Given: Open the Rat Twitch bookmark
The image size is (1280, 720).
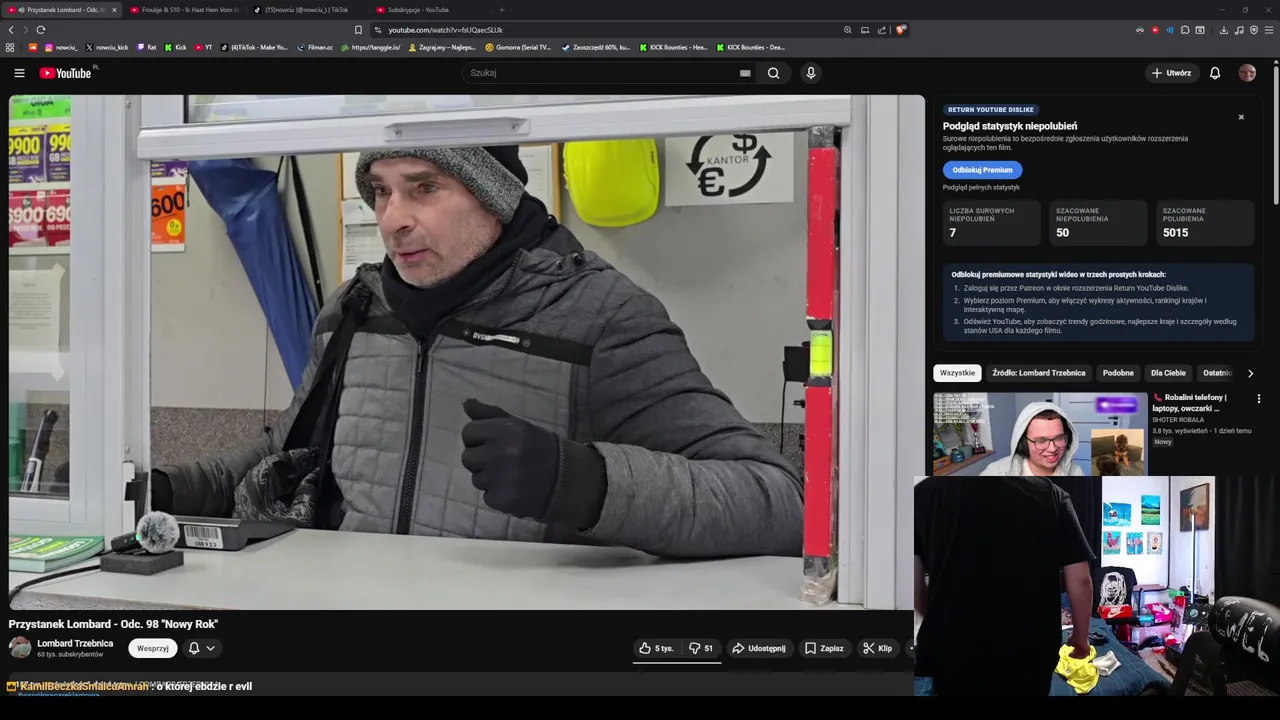Looking at the screenshot, I should coord(147,47).
